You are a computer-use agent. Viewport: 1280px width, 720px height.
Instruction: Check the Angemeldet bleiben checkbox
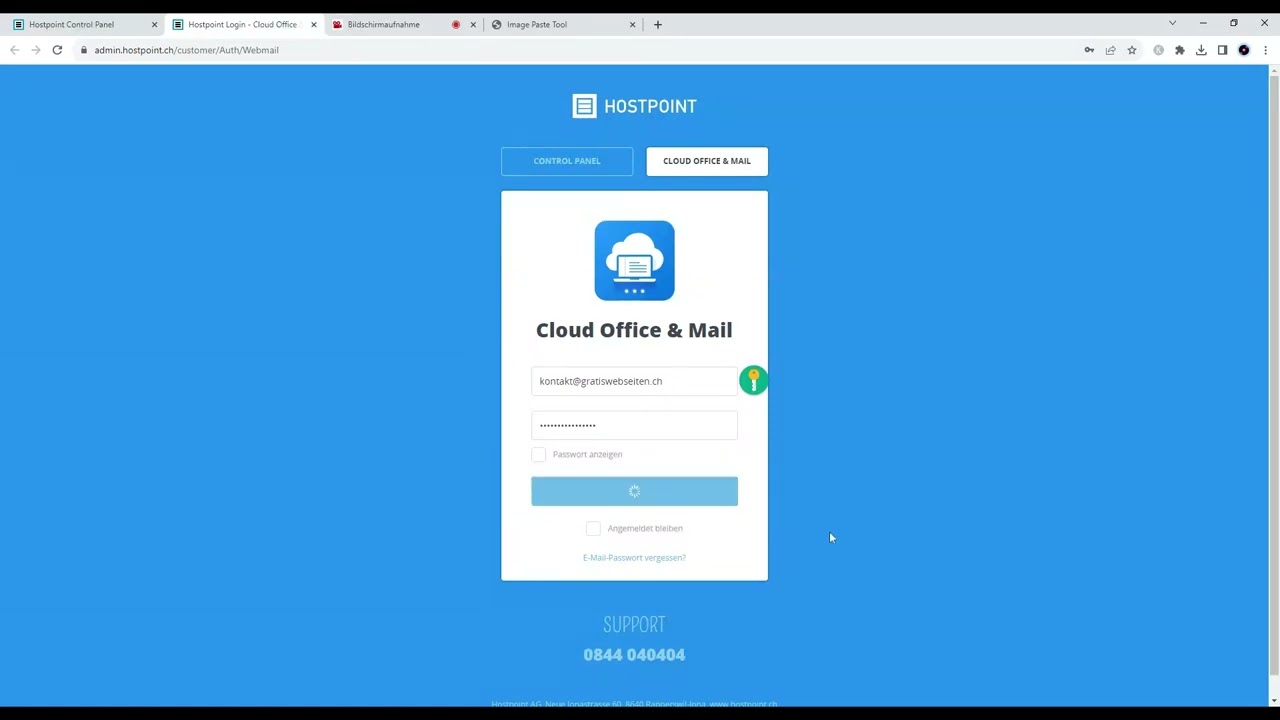click(x=593, y=528)
